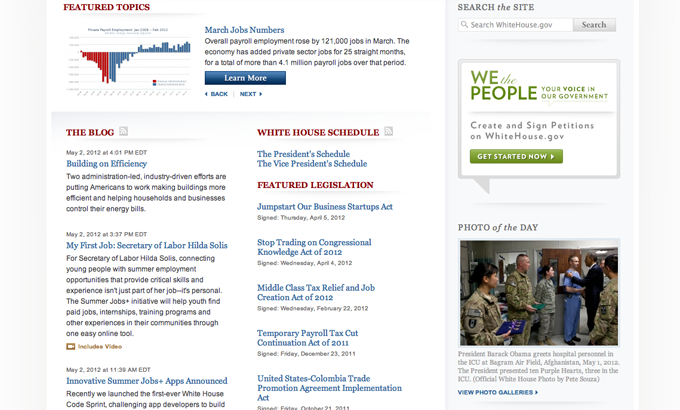Read the Building on Efficiency blog post
Screen dimensions: 680x410
(106, 163)
